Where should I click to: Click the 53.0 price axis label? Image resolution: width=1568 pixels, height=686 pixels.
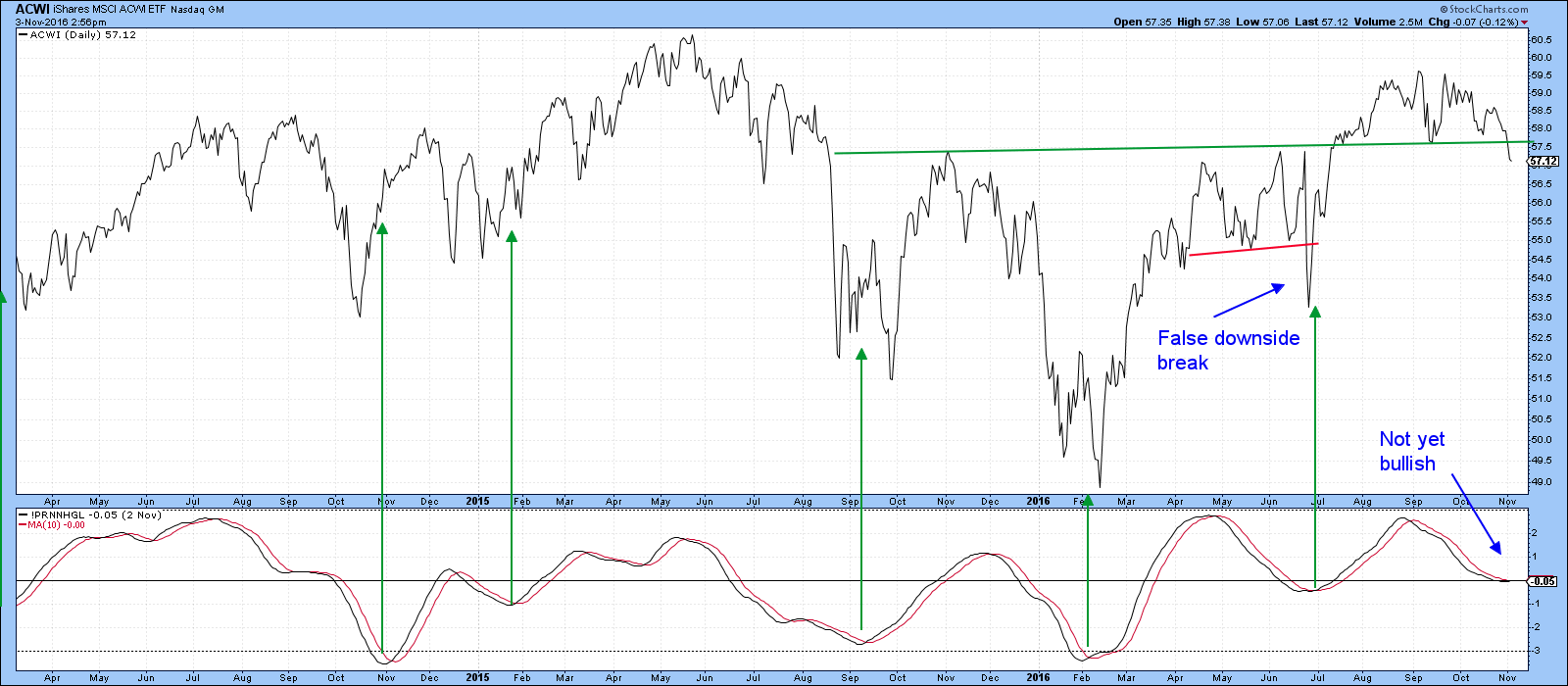tap(1542, 318)
